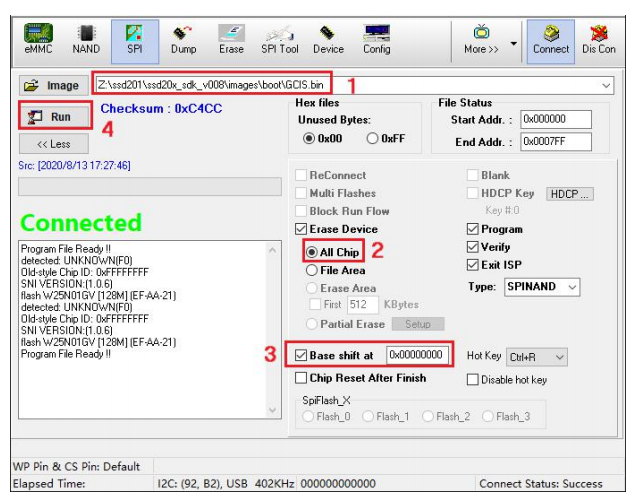Click the Elapsed Time: status field
634x501 pixels.
click(49, 484)
